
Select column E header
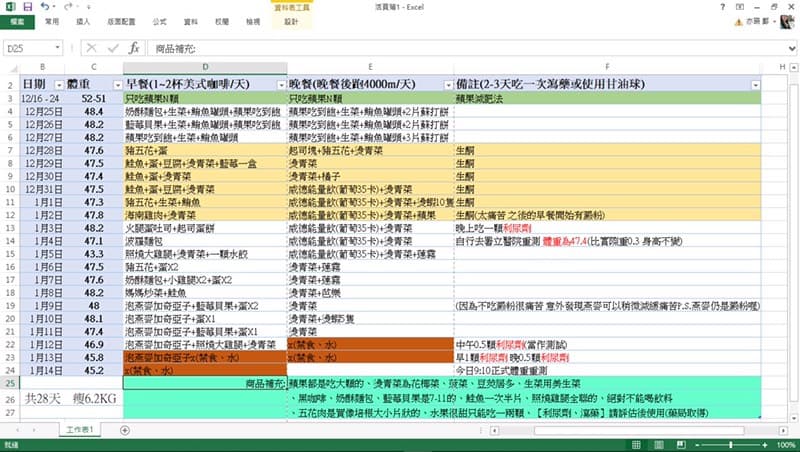point(370,67)
